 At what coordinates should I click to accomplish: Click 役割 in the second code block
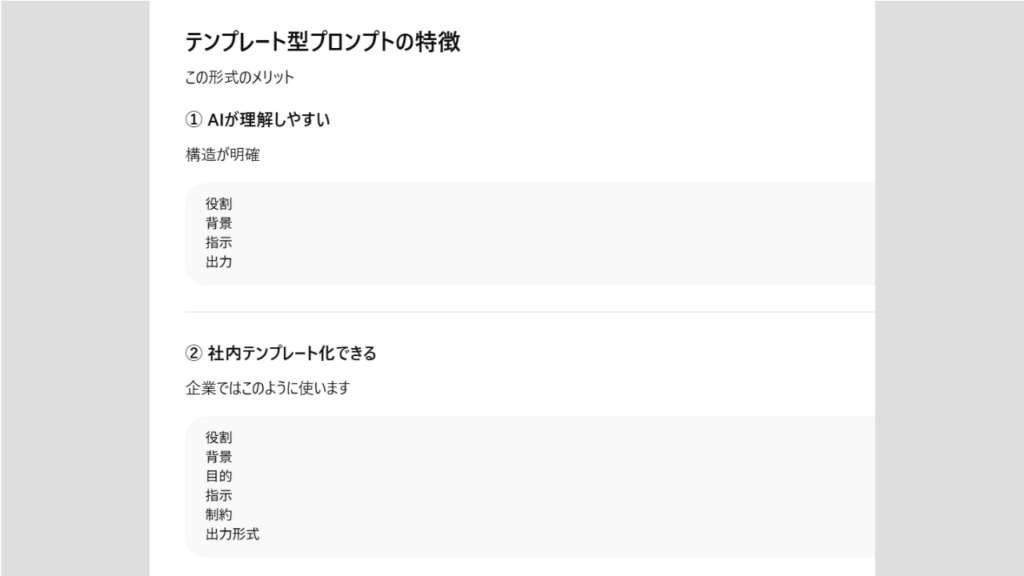tap(219, 437)
